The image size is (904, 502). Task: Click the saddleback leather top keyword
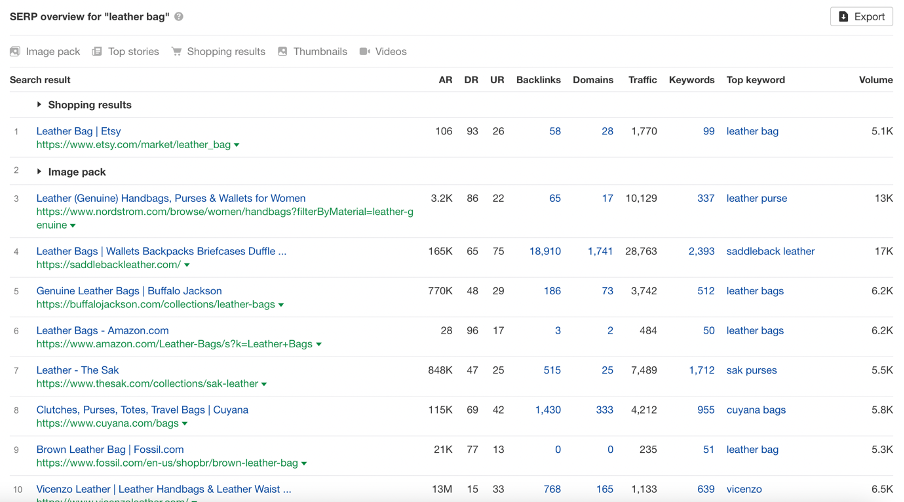770,251
